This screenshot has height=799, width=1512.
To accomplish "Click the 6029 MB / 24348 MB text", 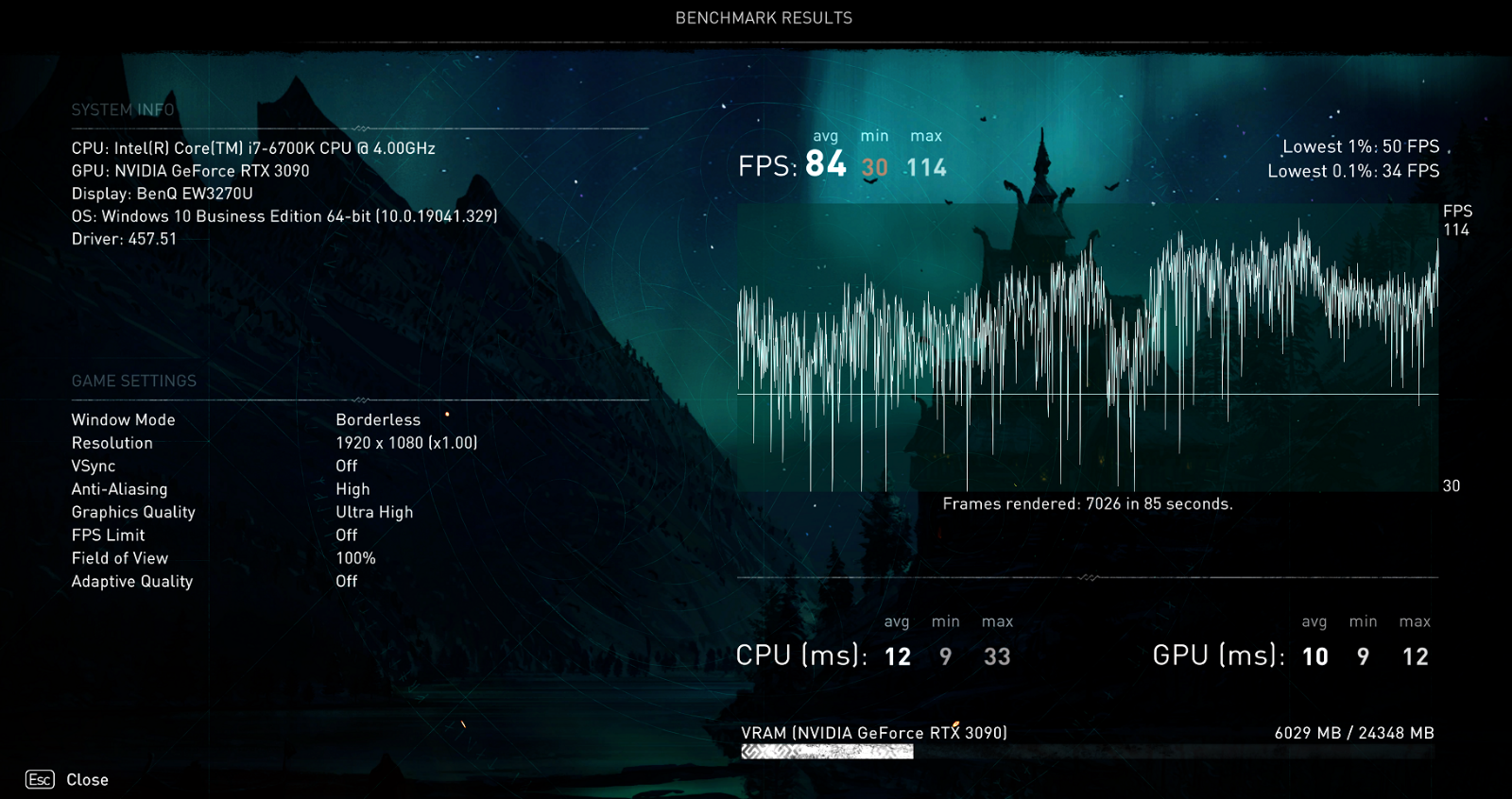I will click(x=1354, y=733).
